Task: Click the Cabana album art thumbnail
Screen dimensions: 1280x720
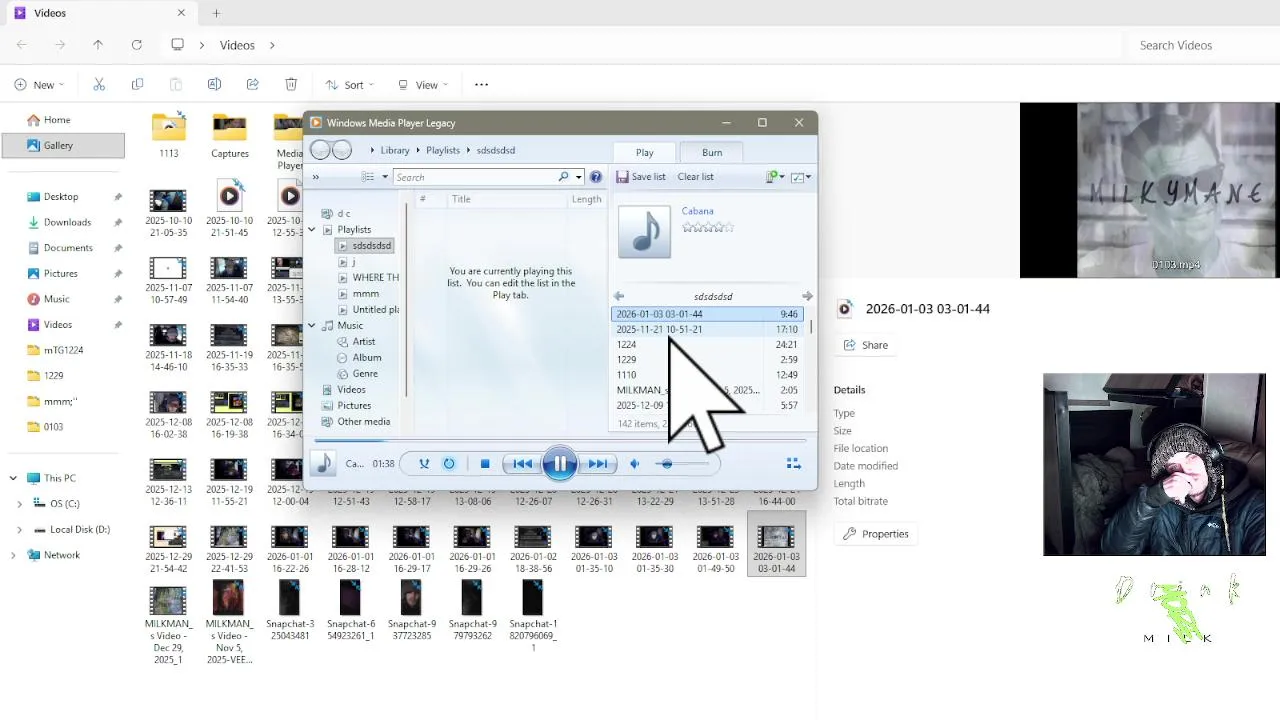Action: tap(645, 231)
